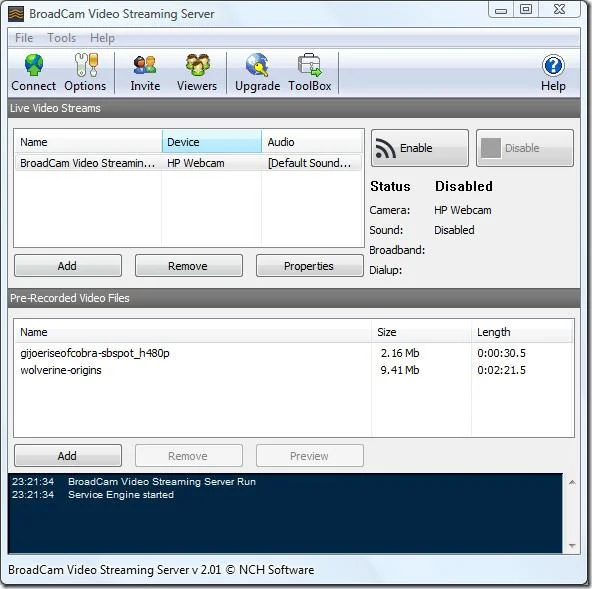The height and width of the screenshot is (589, 592).
Task: Click the BroadCam app icon in title bar
Action: (16, 14)
